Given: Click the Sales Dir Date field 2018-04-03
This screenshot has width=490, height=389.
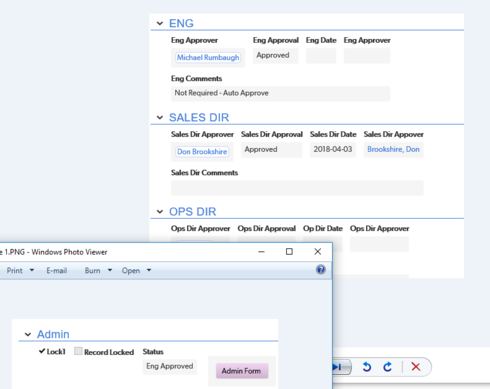Looking at the screenshot, I should pyautogui.click(x=333, y=150).
